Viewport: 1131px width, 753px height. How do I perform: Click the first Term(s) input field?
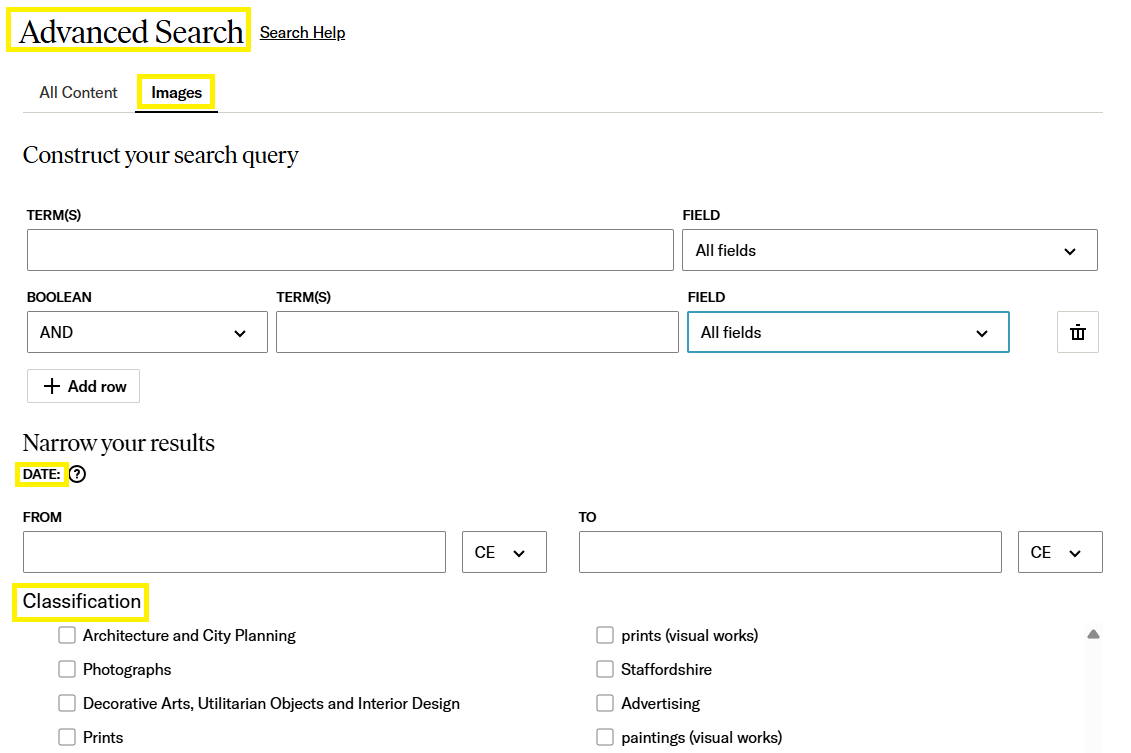(x=350, y=251)
